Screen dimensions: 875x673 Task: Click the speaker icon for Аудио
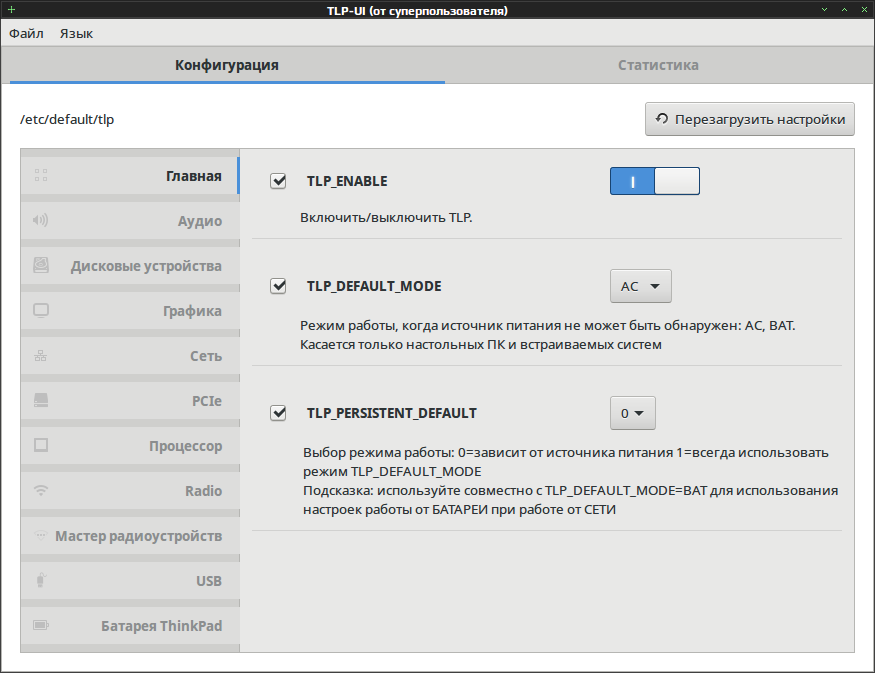point(41,220)
